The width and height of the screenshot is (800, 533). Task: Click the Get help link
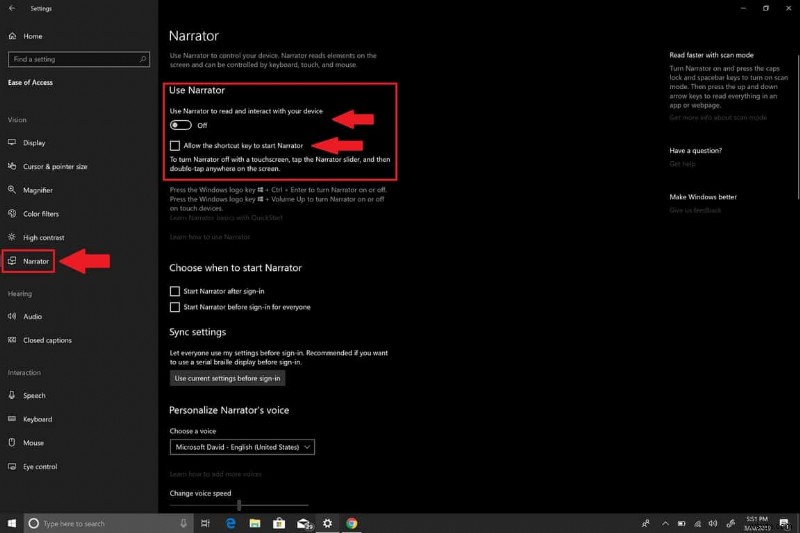[682, 164]
